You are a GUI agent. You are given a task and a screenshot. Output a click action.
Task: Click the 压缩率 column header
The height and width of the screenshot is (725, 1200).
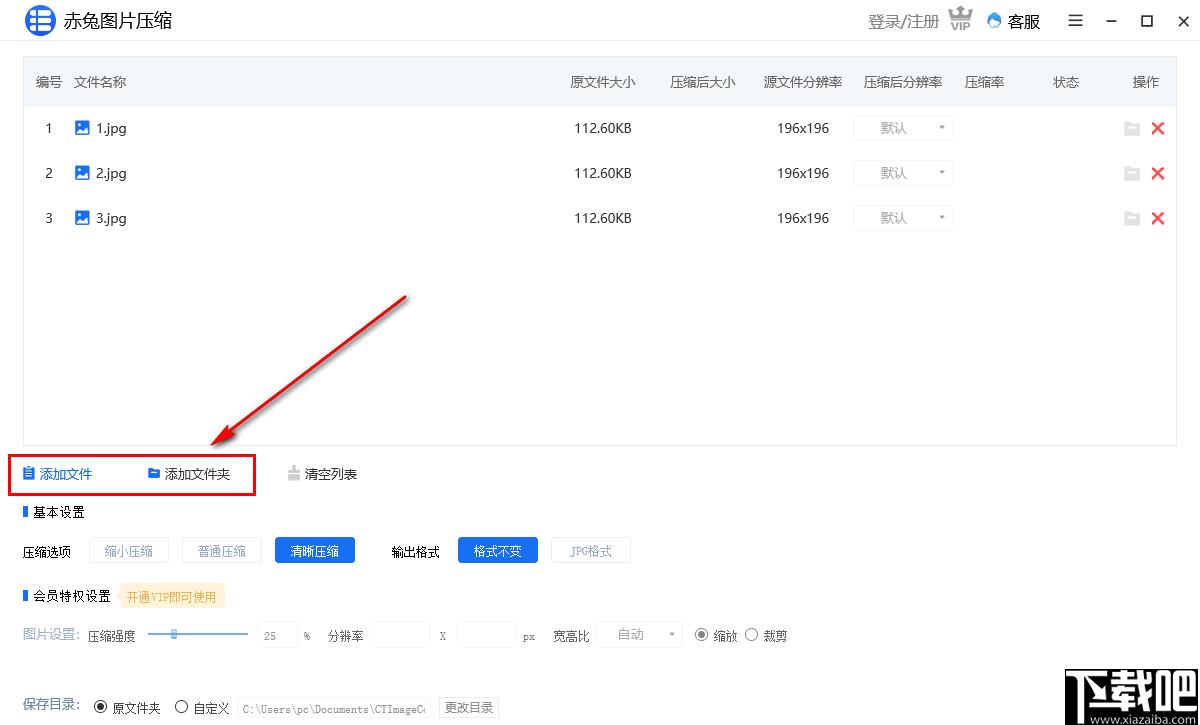click(x=985, y=82)
